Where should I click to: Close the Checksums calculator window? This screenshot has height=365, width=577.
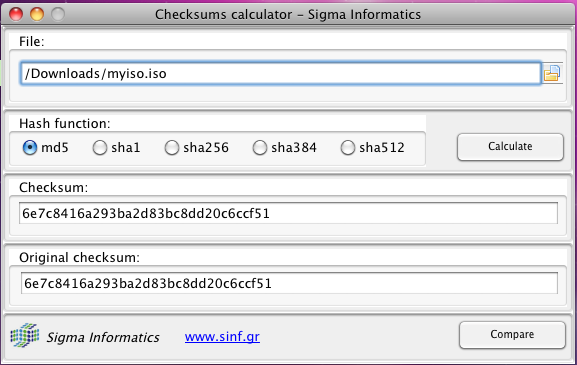(x=16, y=14)
